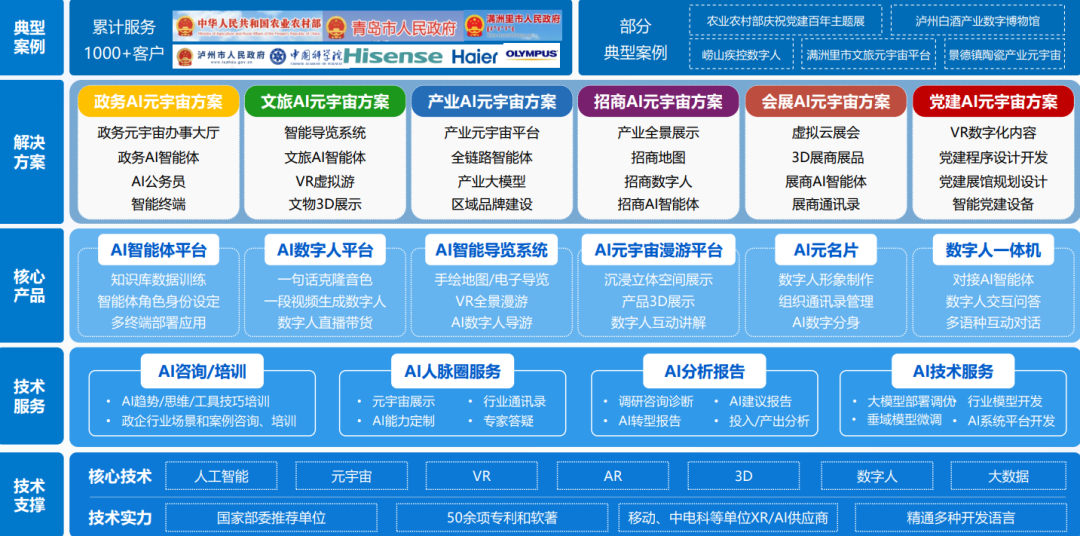Click the 农业农村部庆祝党建百年主题展 case box
The image size is (1080, 536).
point(785,20)
